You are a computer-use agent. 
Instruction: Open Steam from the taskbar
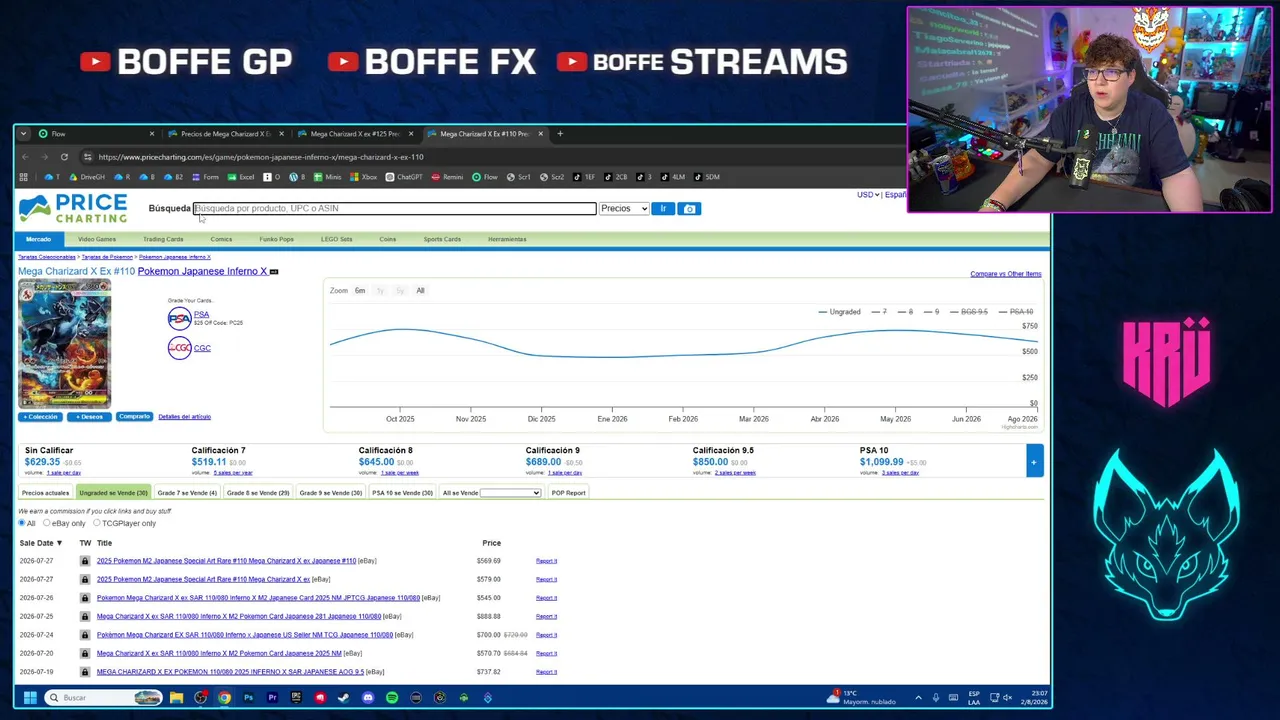point(344,697)
